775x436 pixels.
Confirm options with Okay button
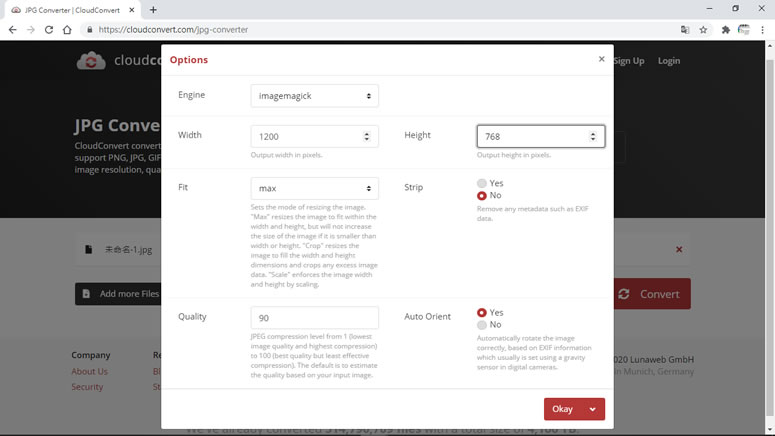click(x=562, y=409)
